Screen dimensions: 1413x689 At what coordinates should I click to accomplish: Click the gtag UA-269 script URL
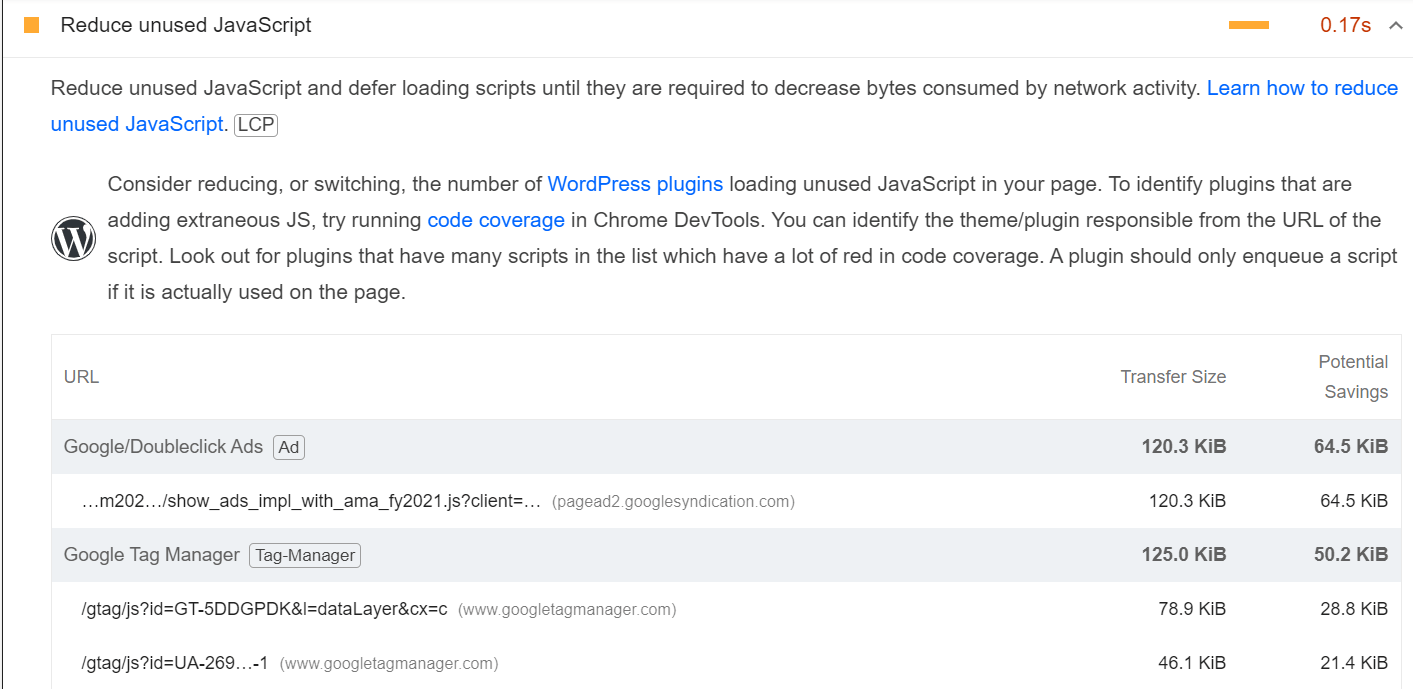[174, 663]
